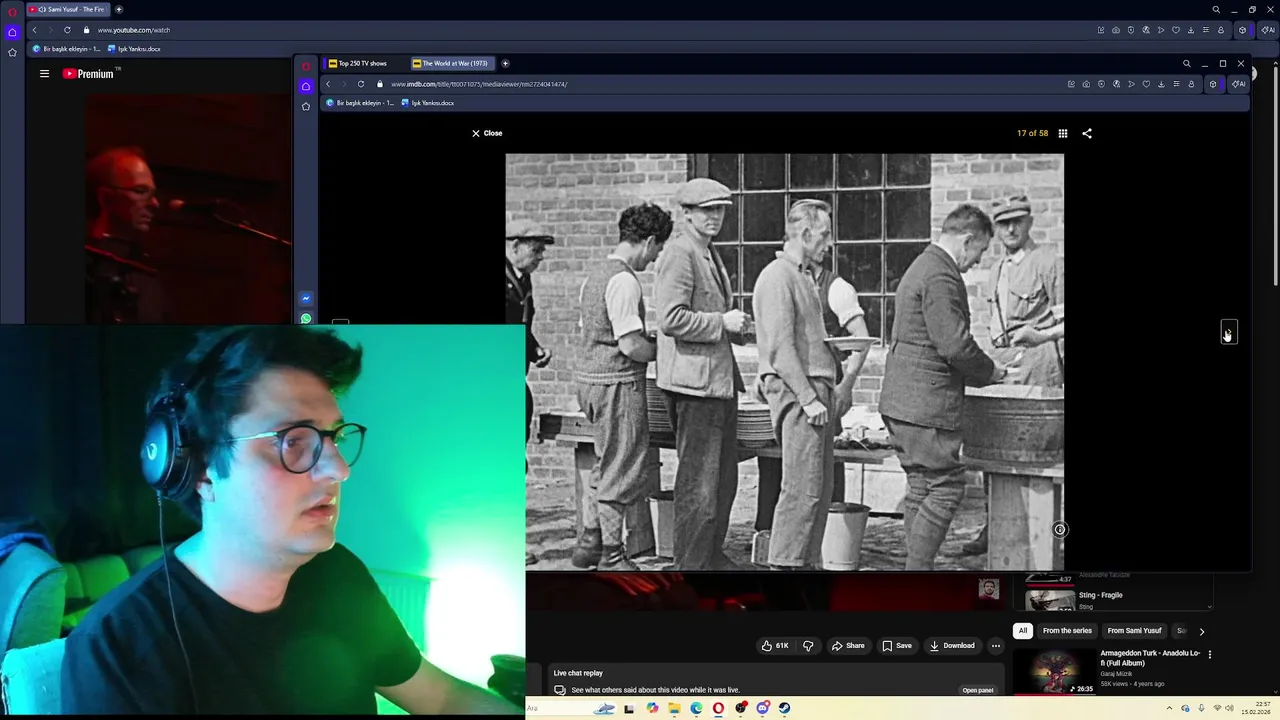Like the YouTube video (61K)
This screenshot has width=1280, height=720.
pyautogui.click(x=776, y=646)
